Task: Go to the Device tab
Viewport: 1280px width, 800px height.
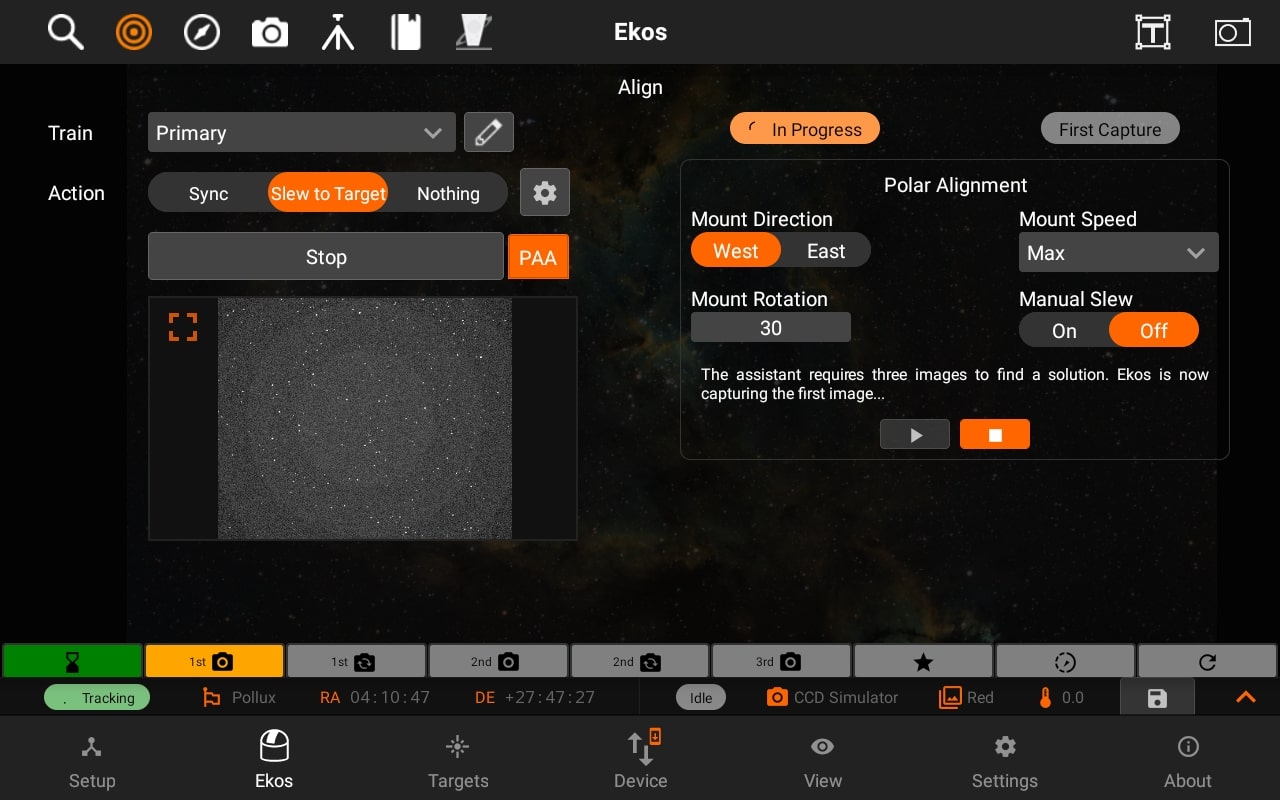Action: pyautogui.click(x=641, y=762)
